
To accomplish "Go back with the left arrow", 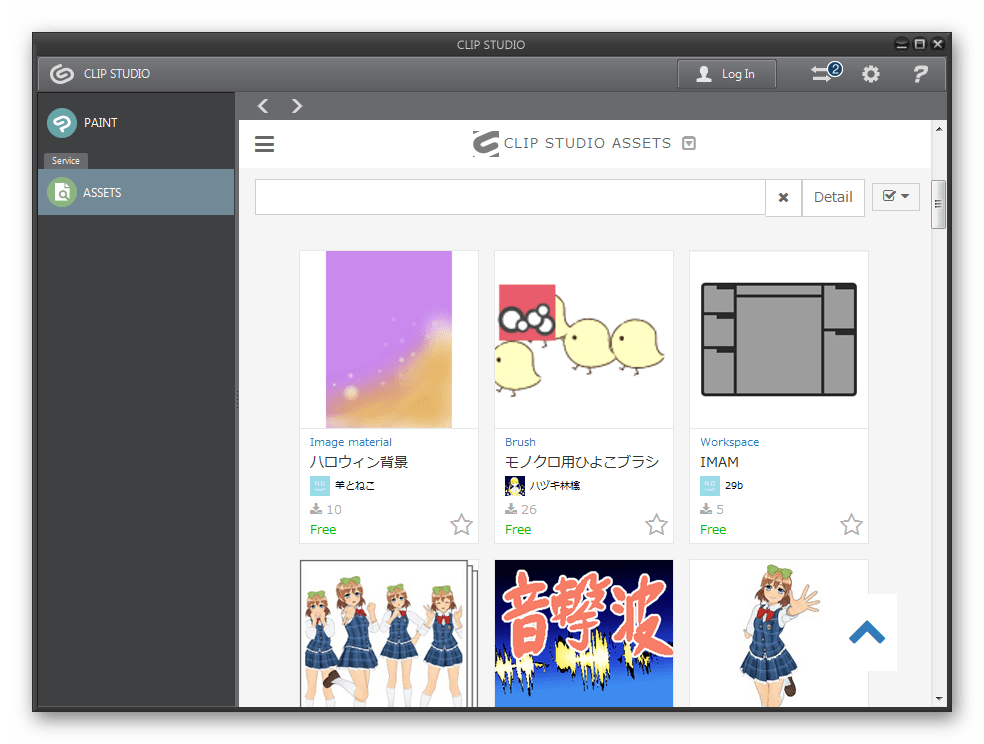I will click(x=263, y=106).
